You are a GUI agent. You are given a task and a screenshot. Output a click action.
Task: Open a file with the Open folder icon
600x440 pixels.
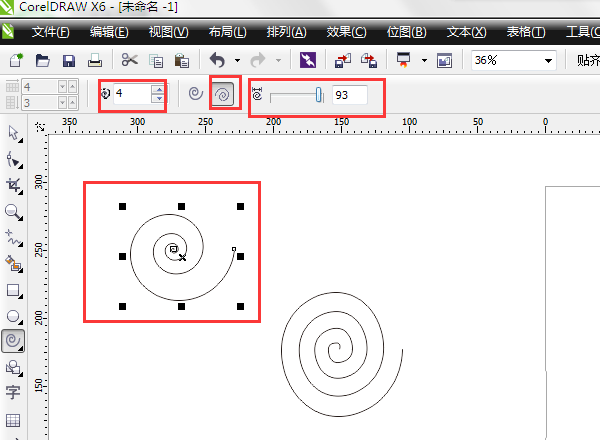click(x=42, y=60)
